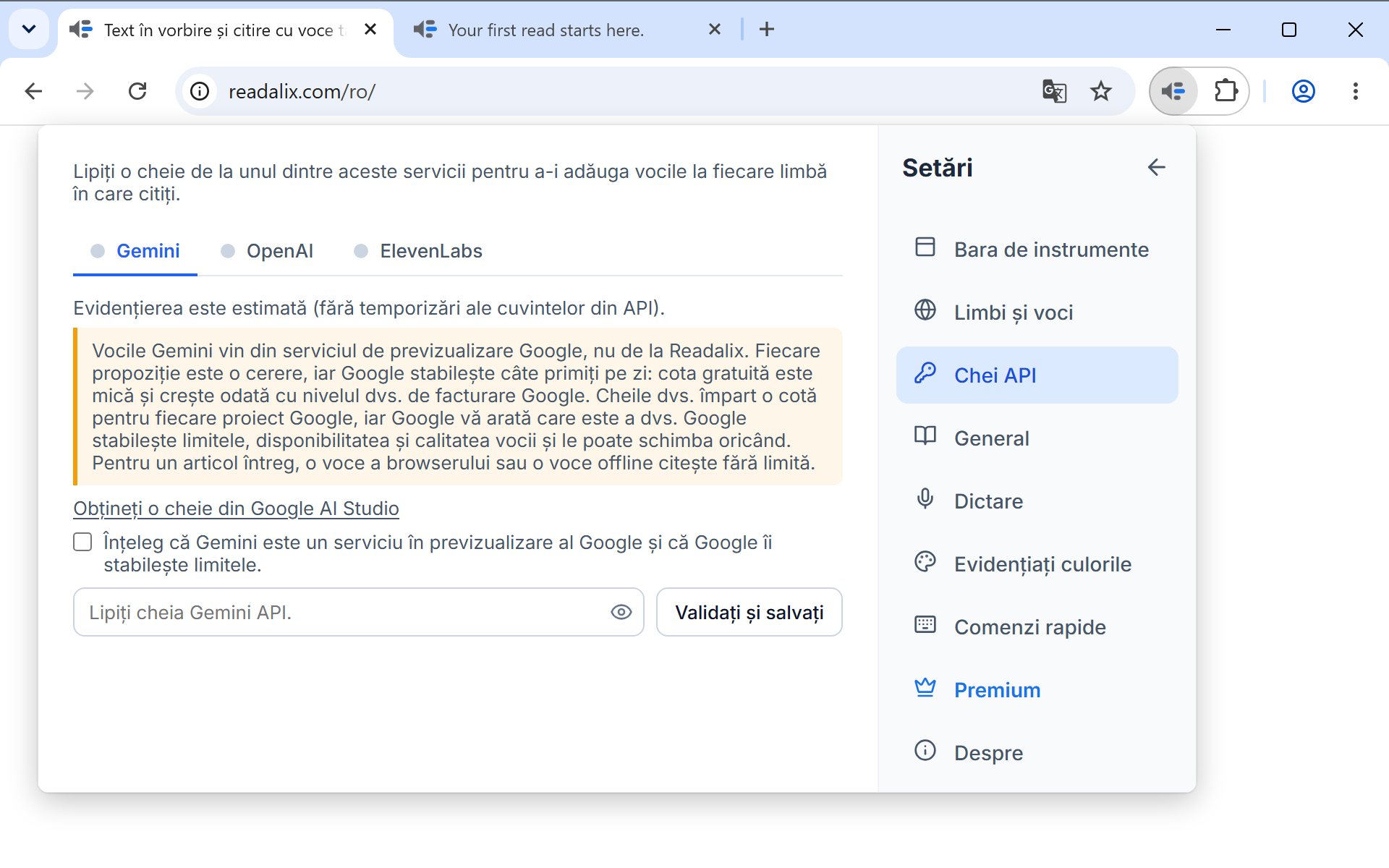1389x868 pixels.
Task: Click the Setări heading
Action: tap(938, 168)
